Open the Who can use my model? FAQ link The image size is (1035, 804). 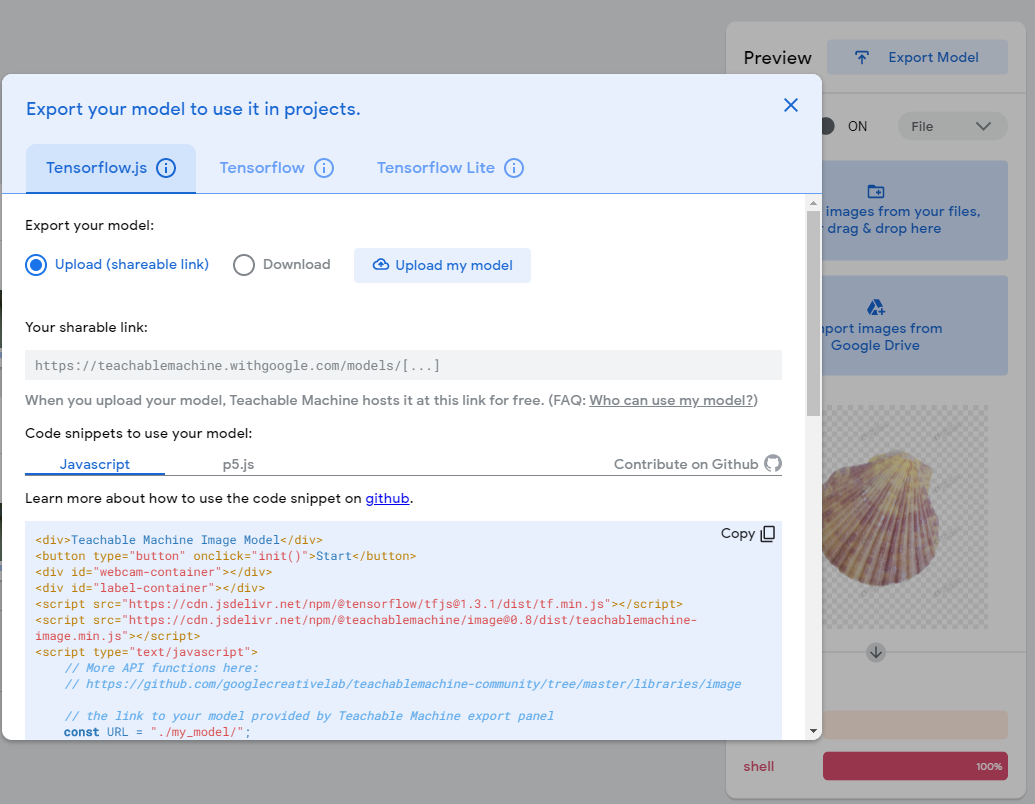(x=671, y=401)
